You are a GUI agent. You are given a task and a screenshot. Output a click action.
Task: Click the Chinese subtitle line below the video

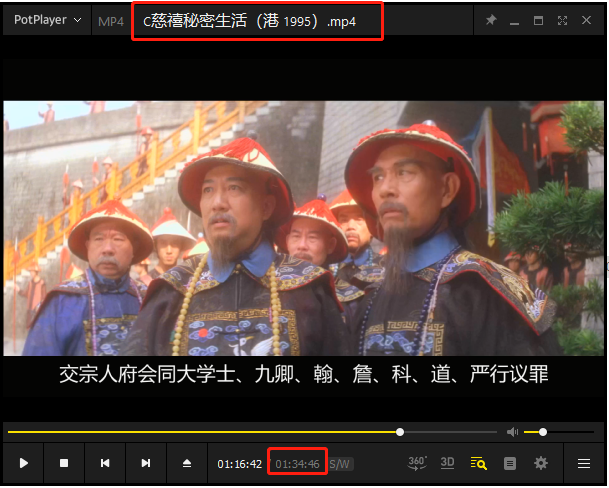click(304, 374)
